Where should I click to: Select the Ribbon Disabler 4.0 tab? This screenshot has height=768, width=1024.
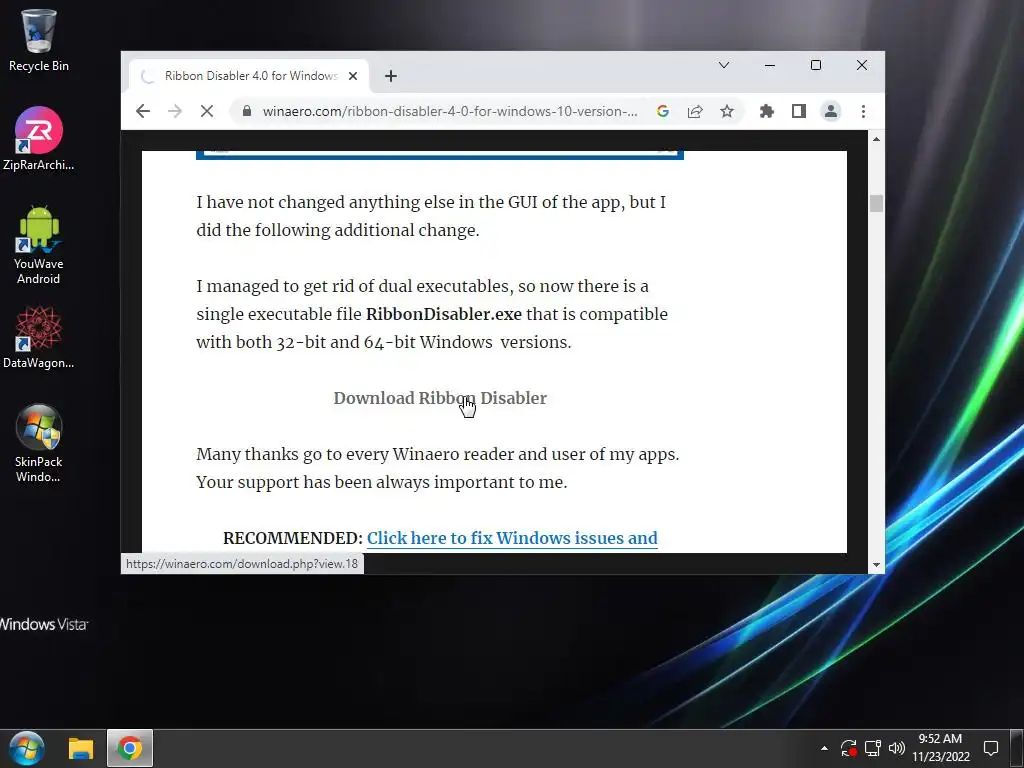(249, 76)
